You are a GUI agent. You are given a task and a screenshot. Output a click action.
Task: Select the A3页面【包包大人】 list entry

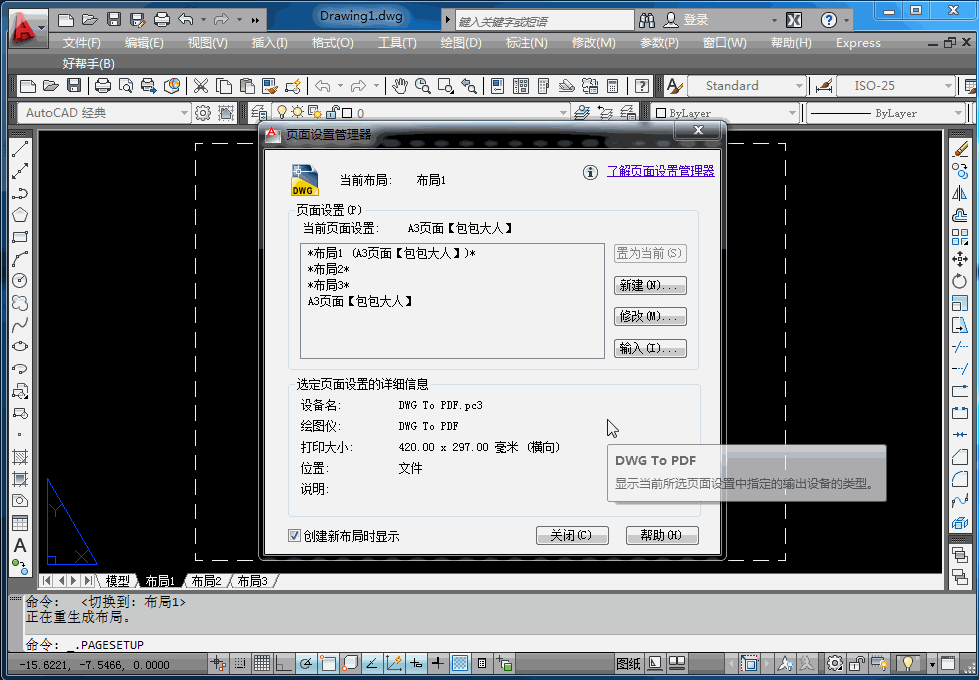tap(360, 302)
